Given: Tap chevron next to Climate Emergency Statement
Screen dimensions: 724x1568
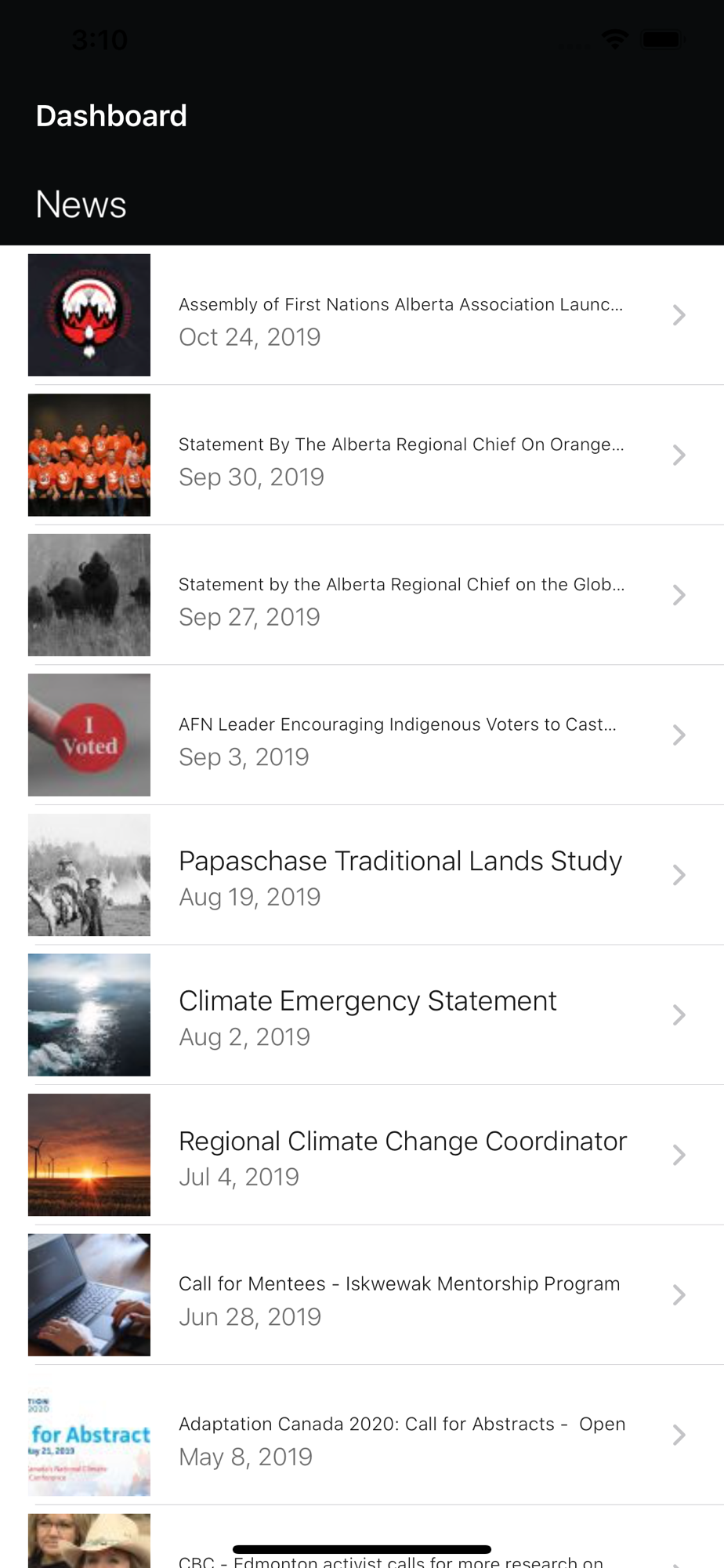Looking at the screenshot, I should (x=679, y=1015).
